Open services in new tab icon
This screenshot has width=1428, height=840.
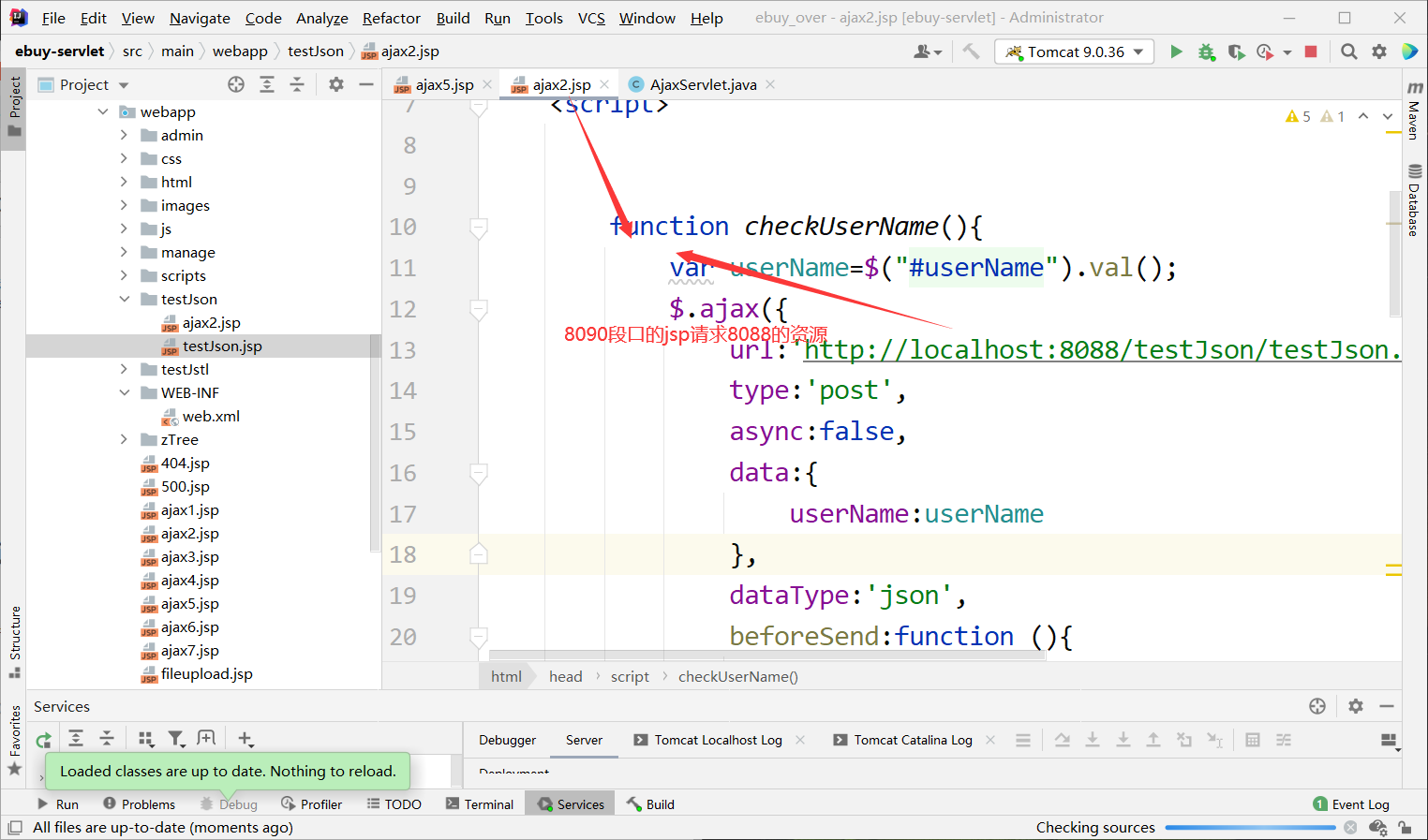(207, 739)
